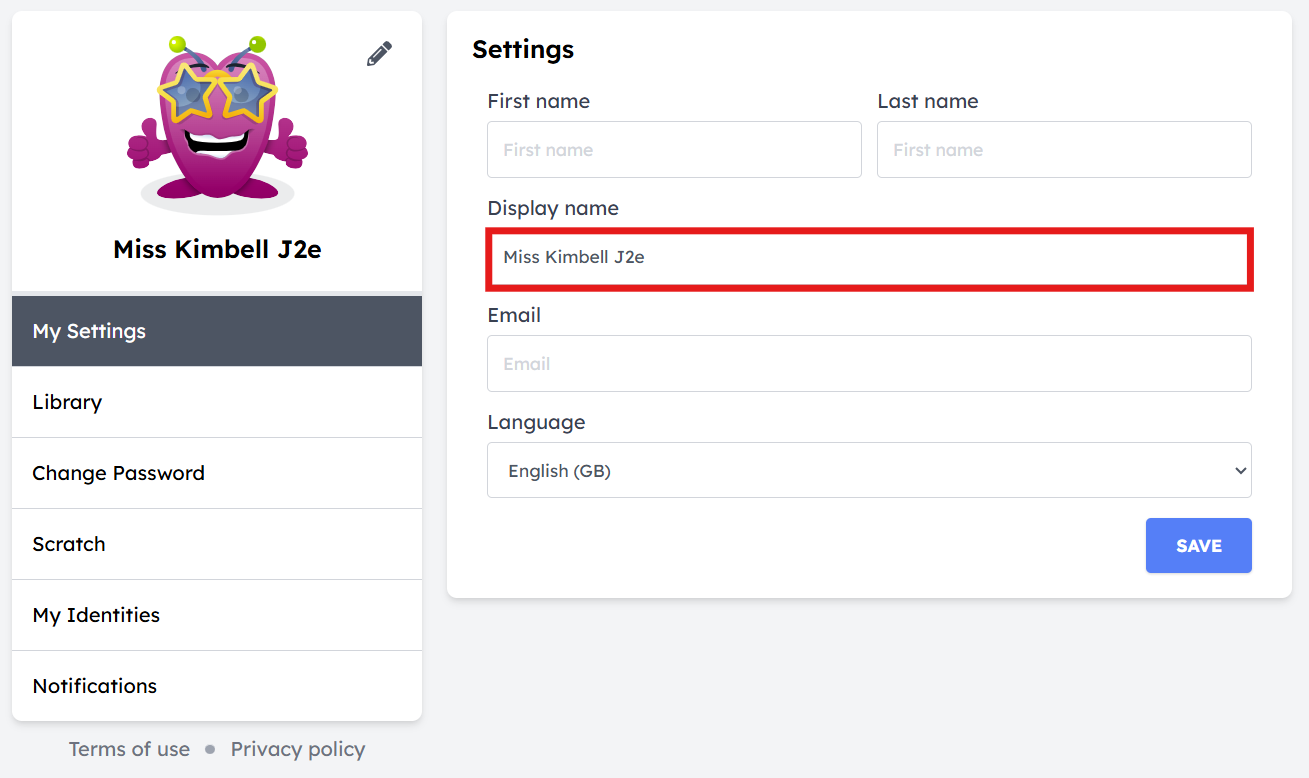This screenshot has width=1309, height=778.
Task: Click the blue SAVE button
Action: tap(1199, 546)
